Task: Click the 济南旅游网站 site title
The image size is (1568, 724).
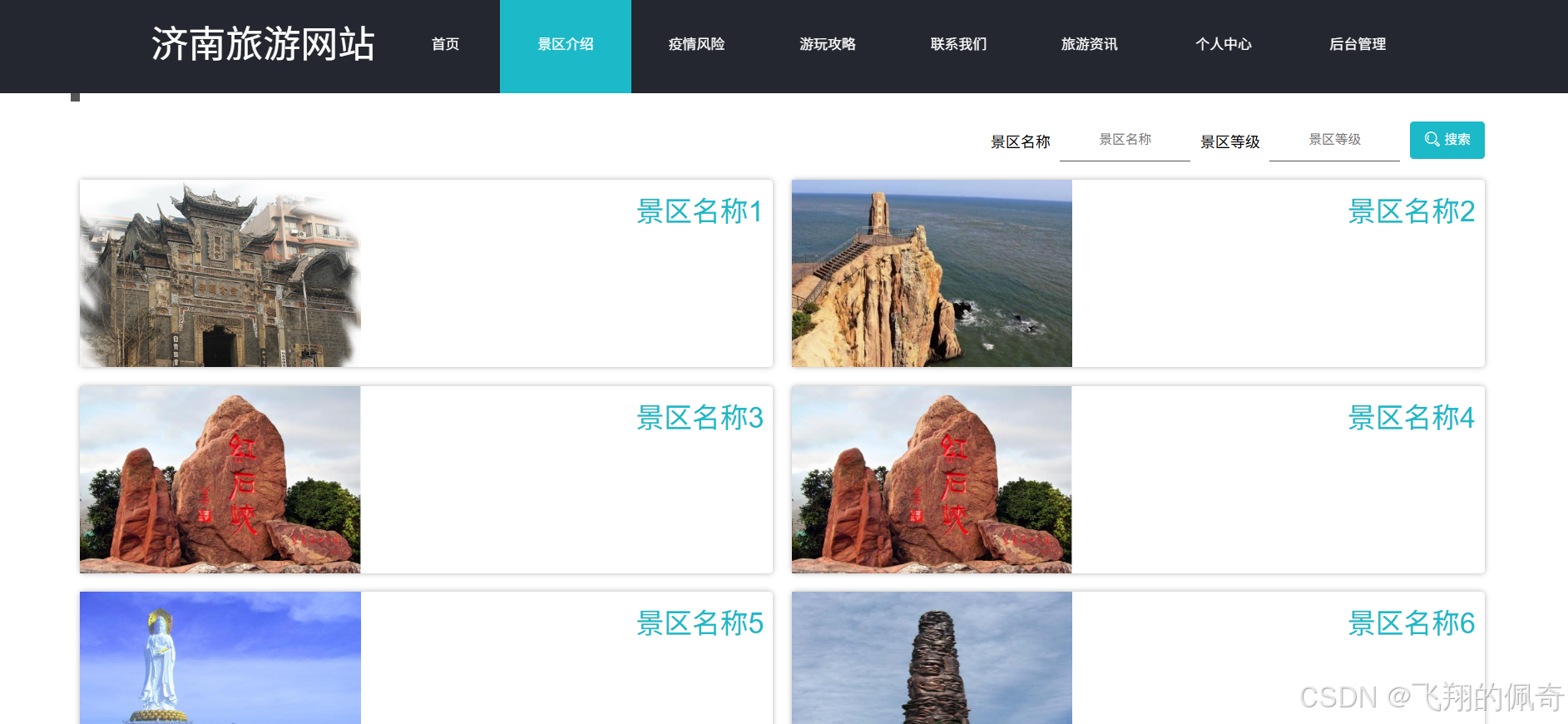Action: click(263, 44)
